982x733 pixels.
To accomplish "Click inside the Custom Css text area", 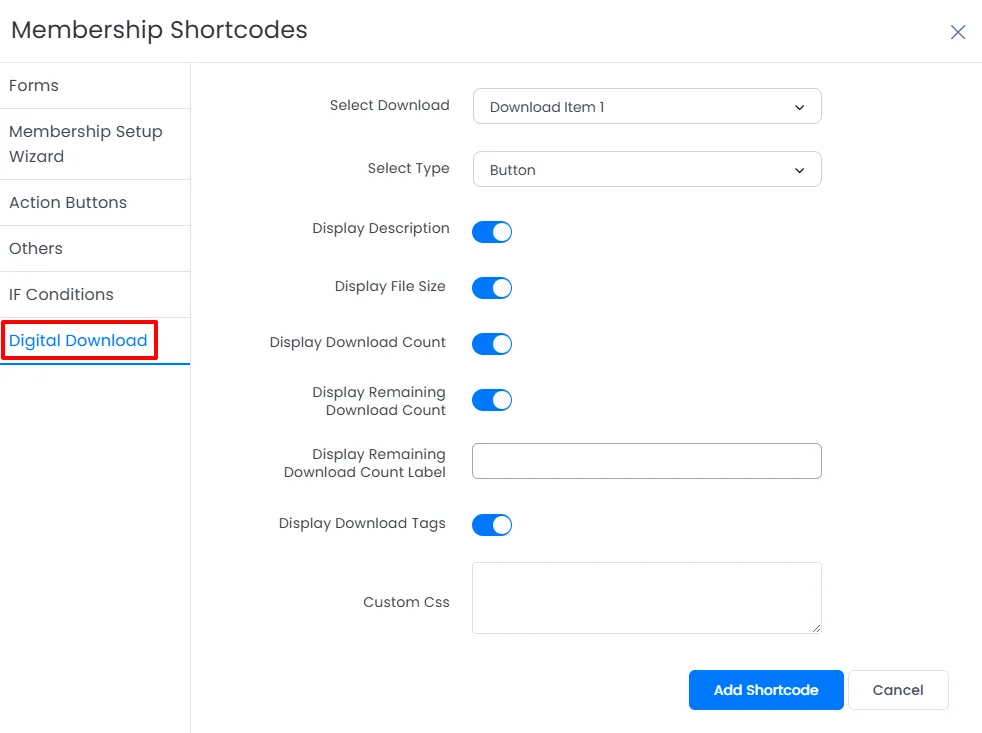I will click(646, 596).
